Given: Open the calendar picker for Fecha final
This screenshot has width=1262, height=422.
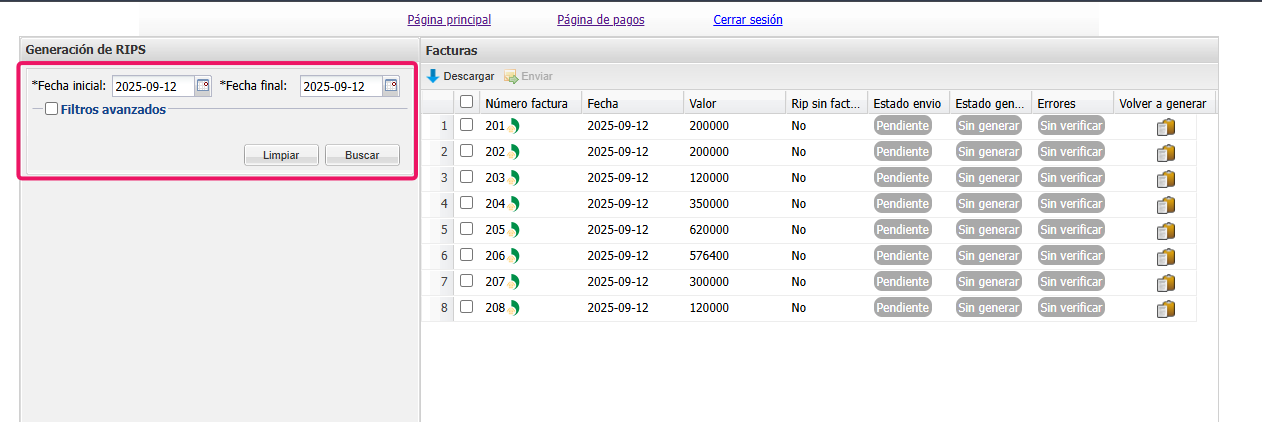Looking at the screenshot, I should coord(391,86).
